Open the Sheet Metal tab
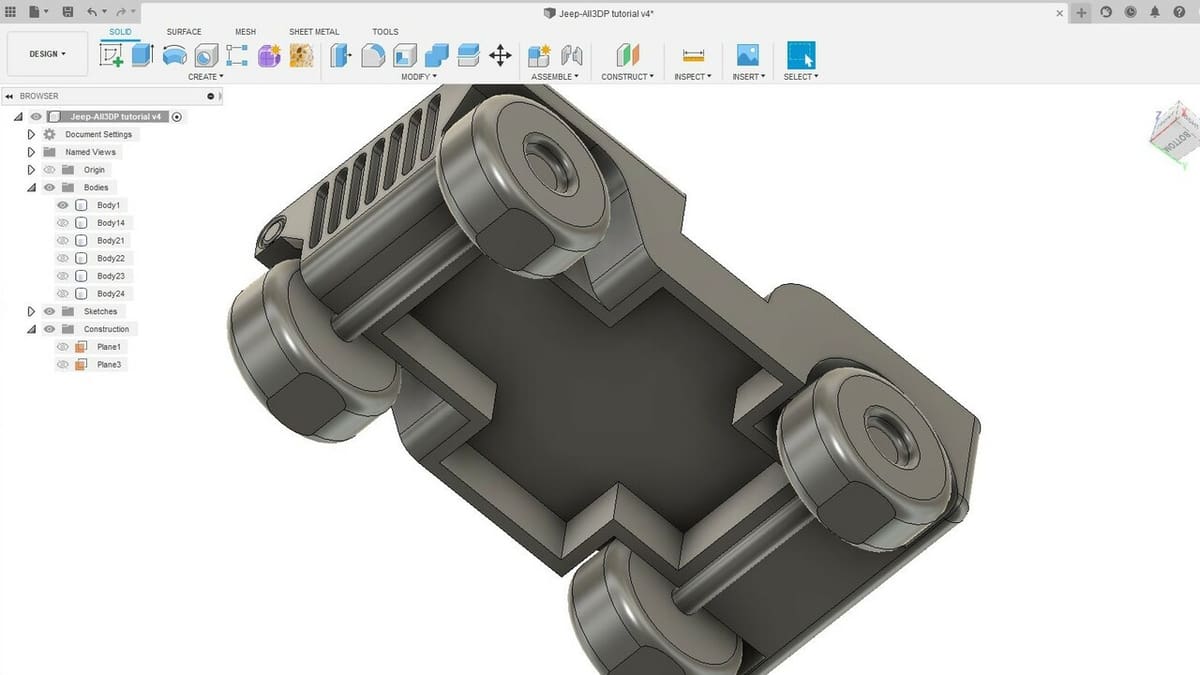This screenshot has height=675, width=1200. click(x=314, y=32)
